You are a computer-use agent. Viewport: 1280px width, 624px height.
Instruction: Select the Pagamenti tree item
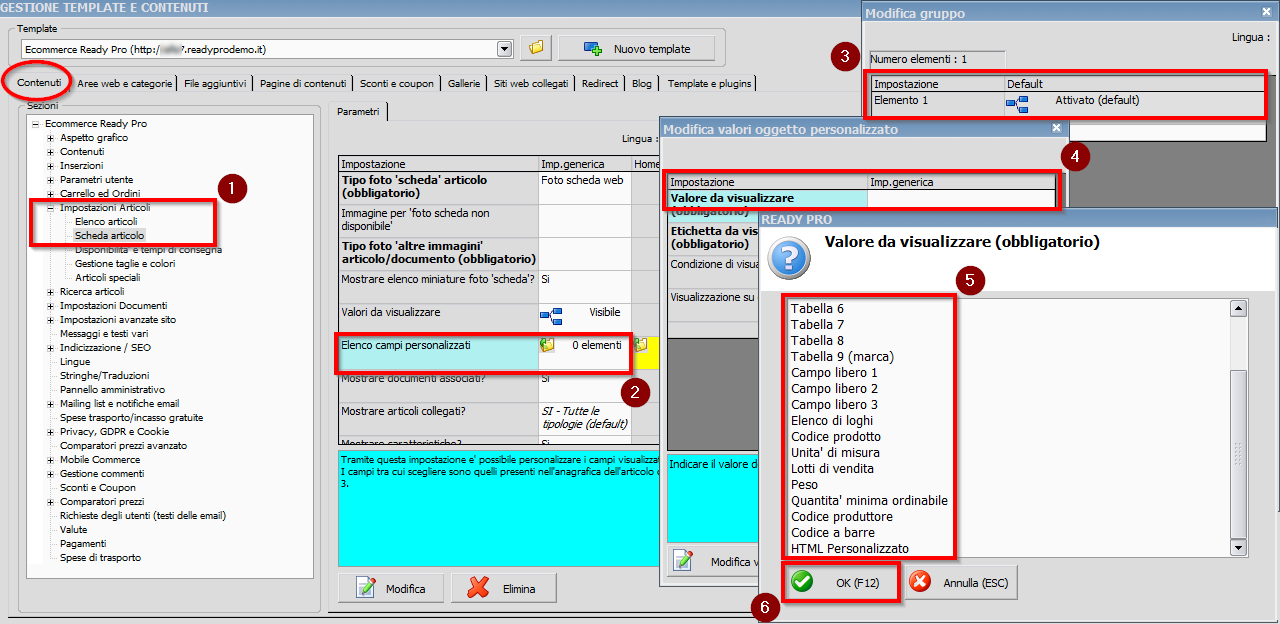tap(83, 544)
